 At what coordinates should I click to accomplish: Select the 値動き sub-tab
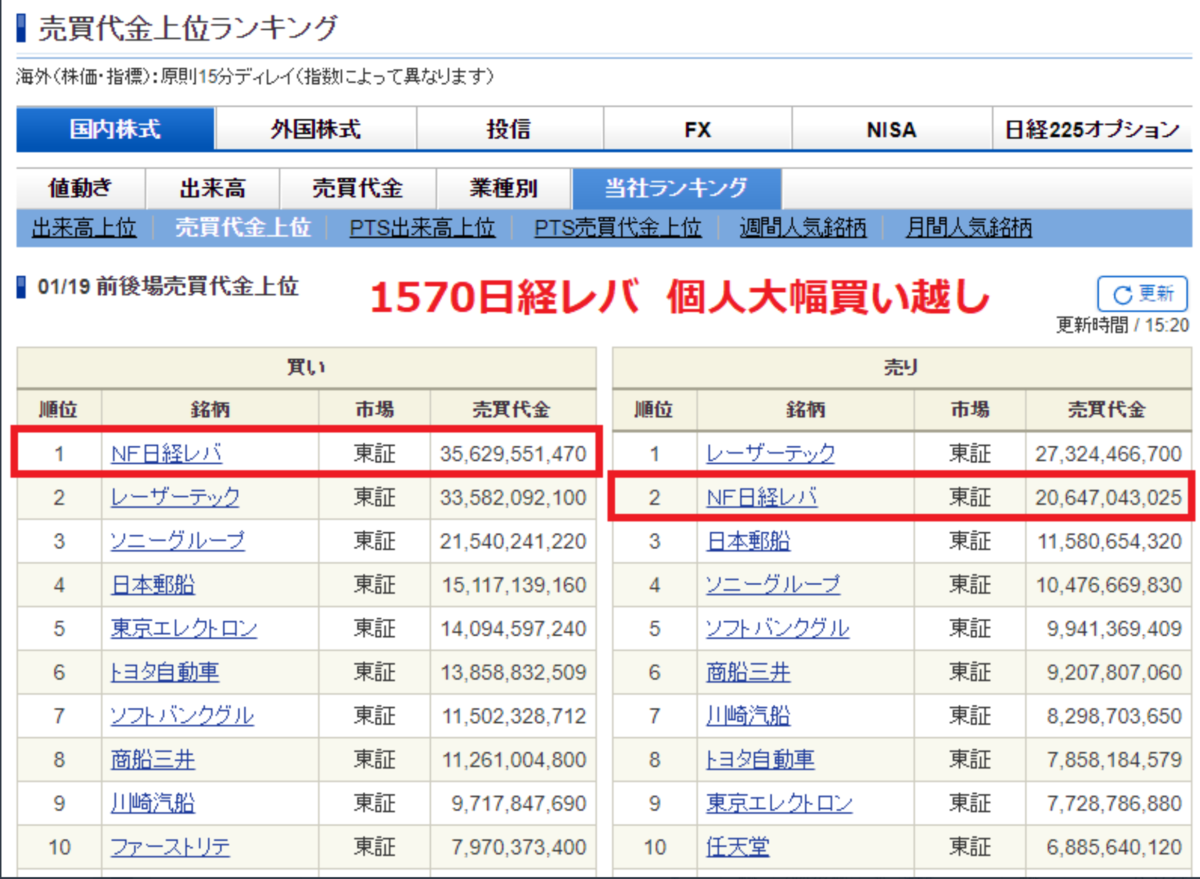tap(81, 188)
